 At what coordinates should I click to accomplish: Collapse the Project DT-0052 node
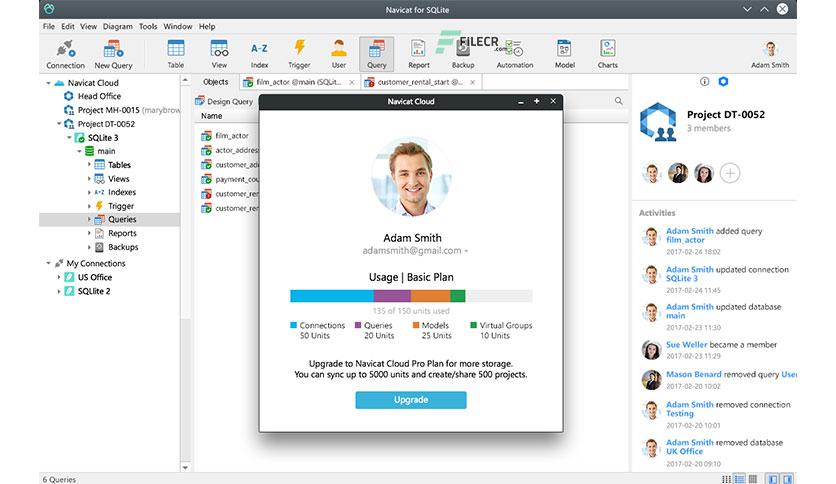pos(59,124)
